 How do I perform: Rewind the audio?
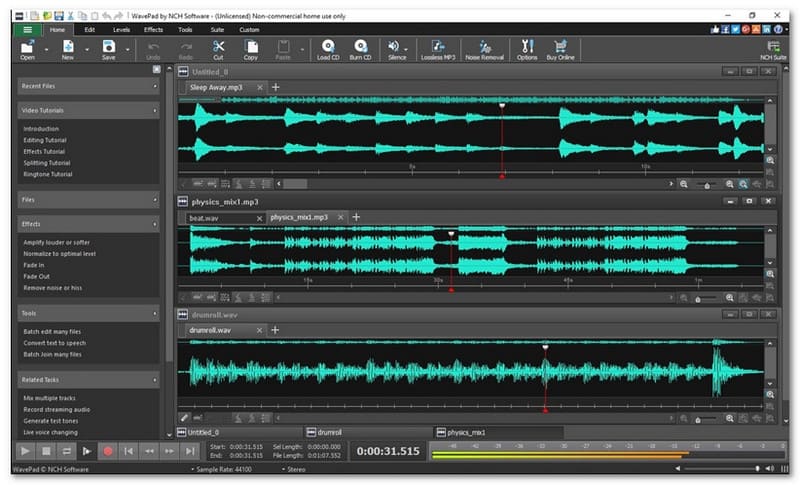point(149,451)
